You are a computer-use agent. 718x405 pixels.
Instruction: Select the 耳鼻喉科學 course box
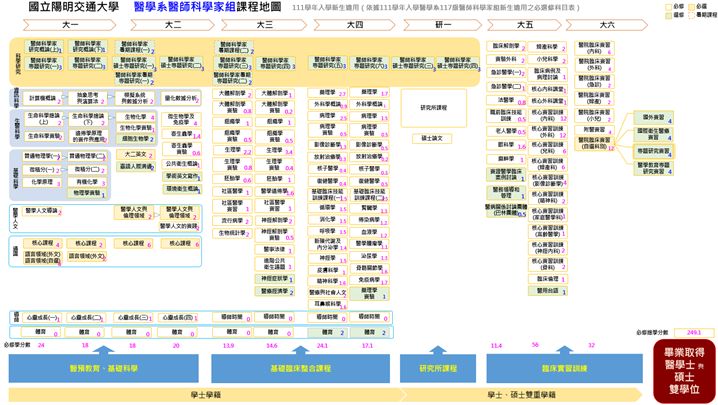coord(327,304)
